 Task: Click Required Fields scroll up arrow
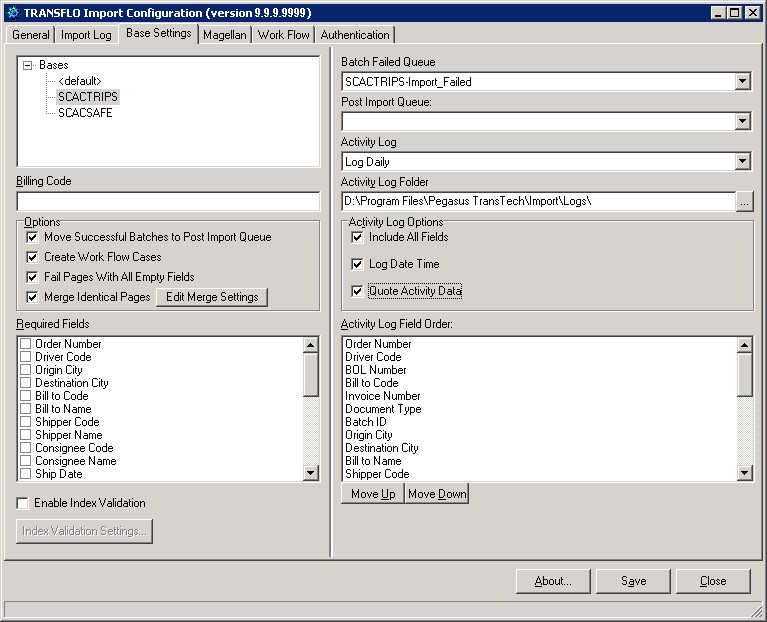click(311, 345)
